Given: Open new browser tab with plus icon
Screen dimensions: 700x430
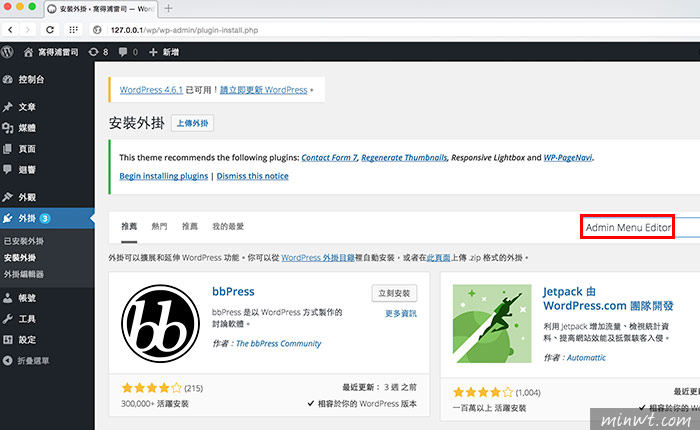Looking at the screenshot, I should [168, 8].
